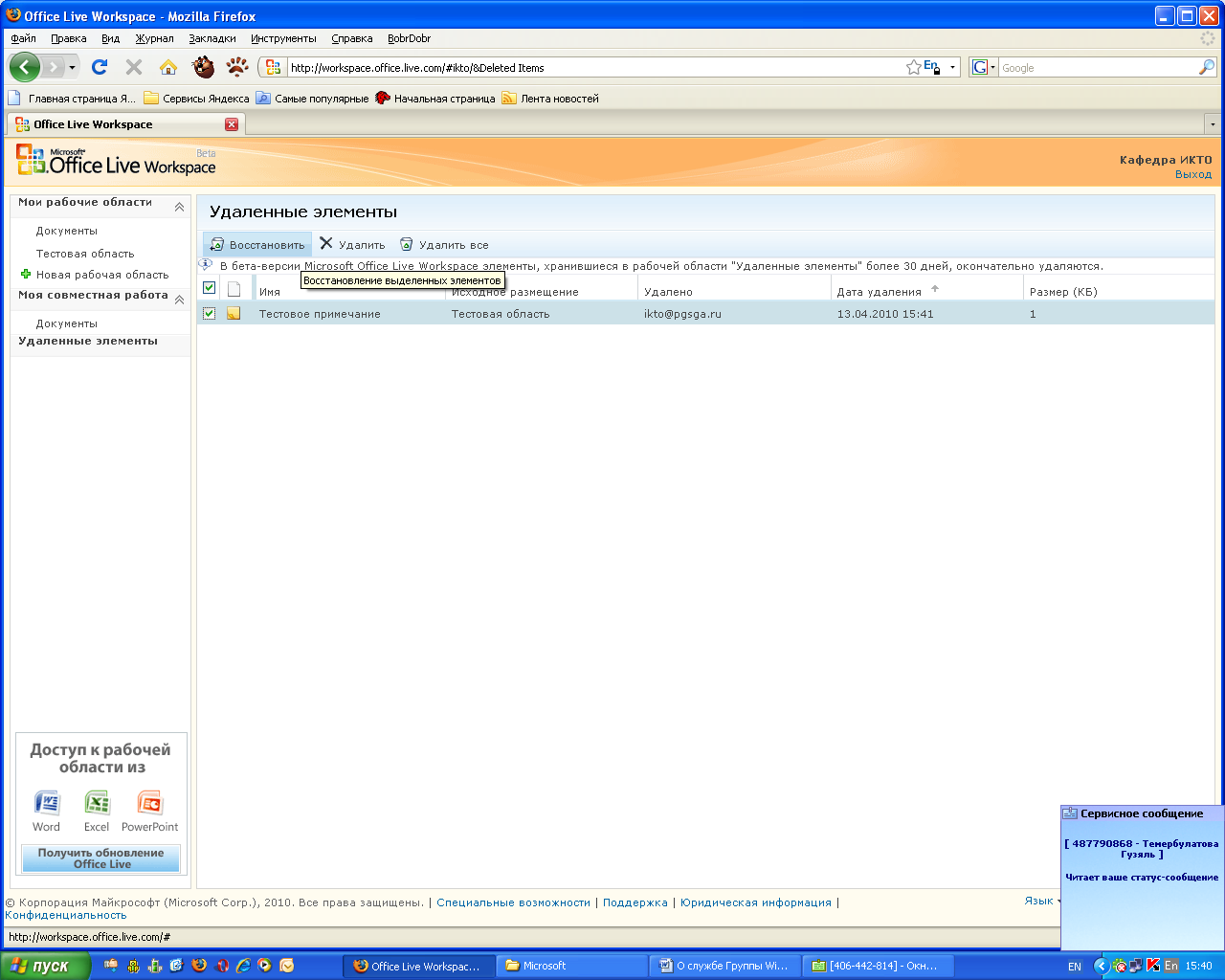This screenshot has height=980, width=1225.
Task: Click the green plus for Новая рабочая область
Action: (26, 274)
